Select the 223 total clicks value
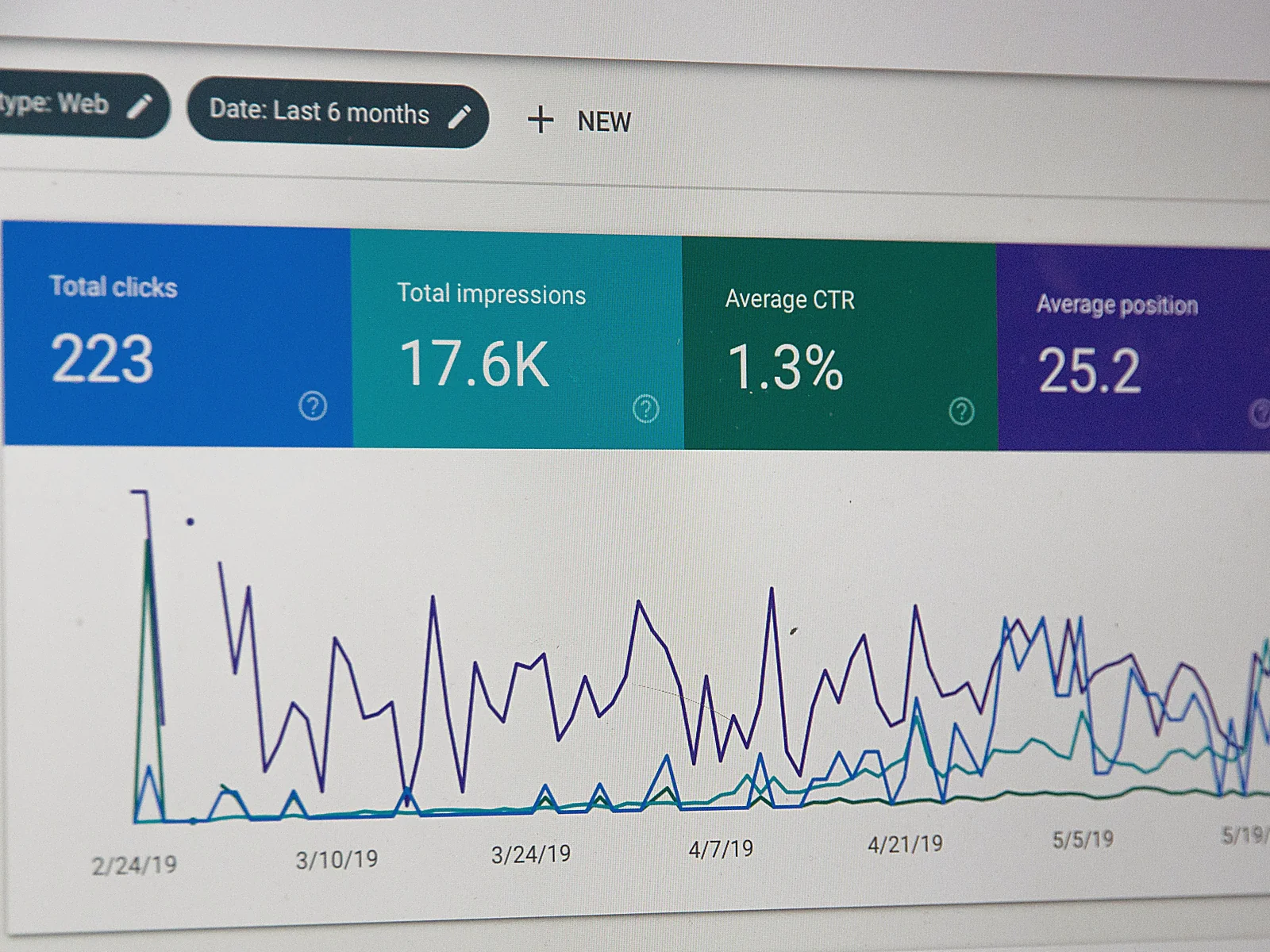 pos(102,359)
